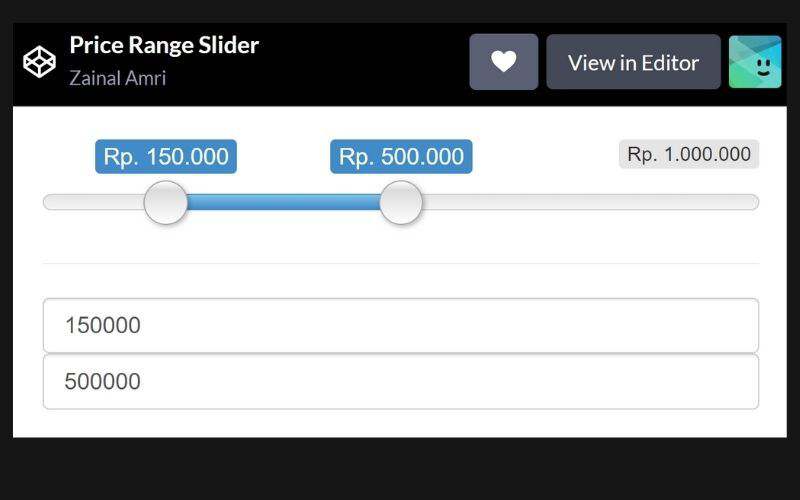Viewport: 800px width, 500px height.
Task: Open the smiley user avatar
Action: (754, 62)
